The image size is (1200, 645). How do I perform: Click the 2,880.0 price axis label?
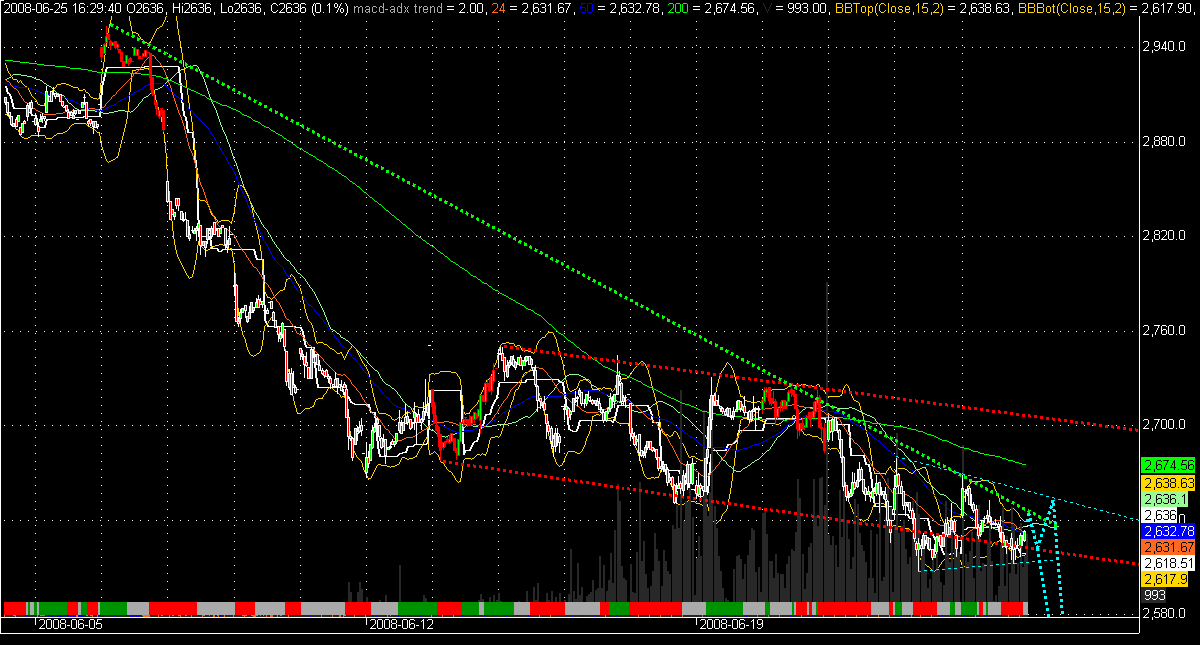tap(1166, 141)
